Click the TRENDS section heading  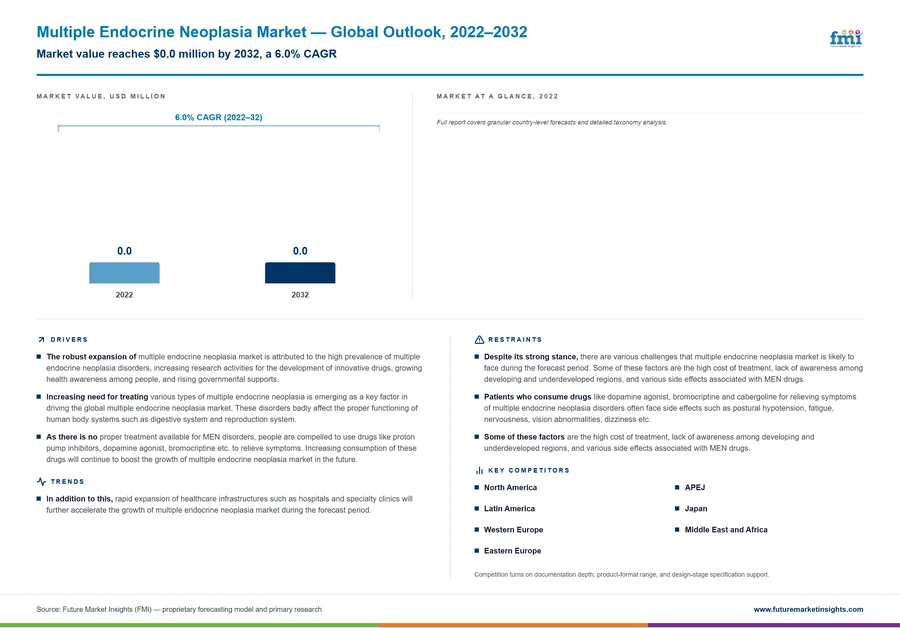(67, 482)
